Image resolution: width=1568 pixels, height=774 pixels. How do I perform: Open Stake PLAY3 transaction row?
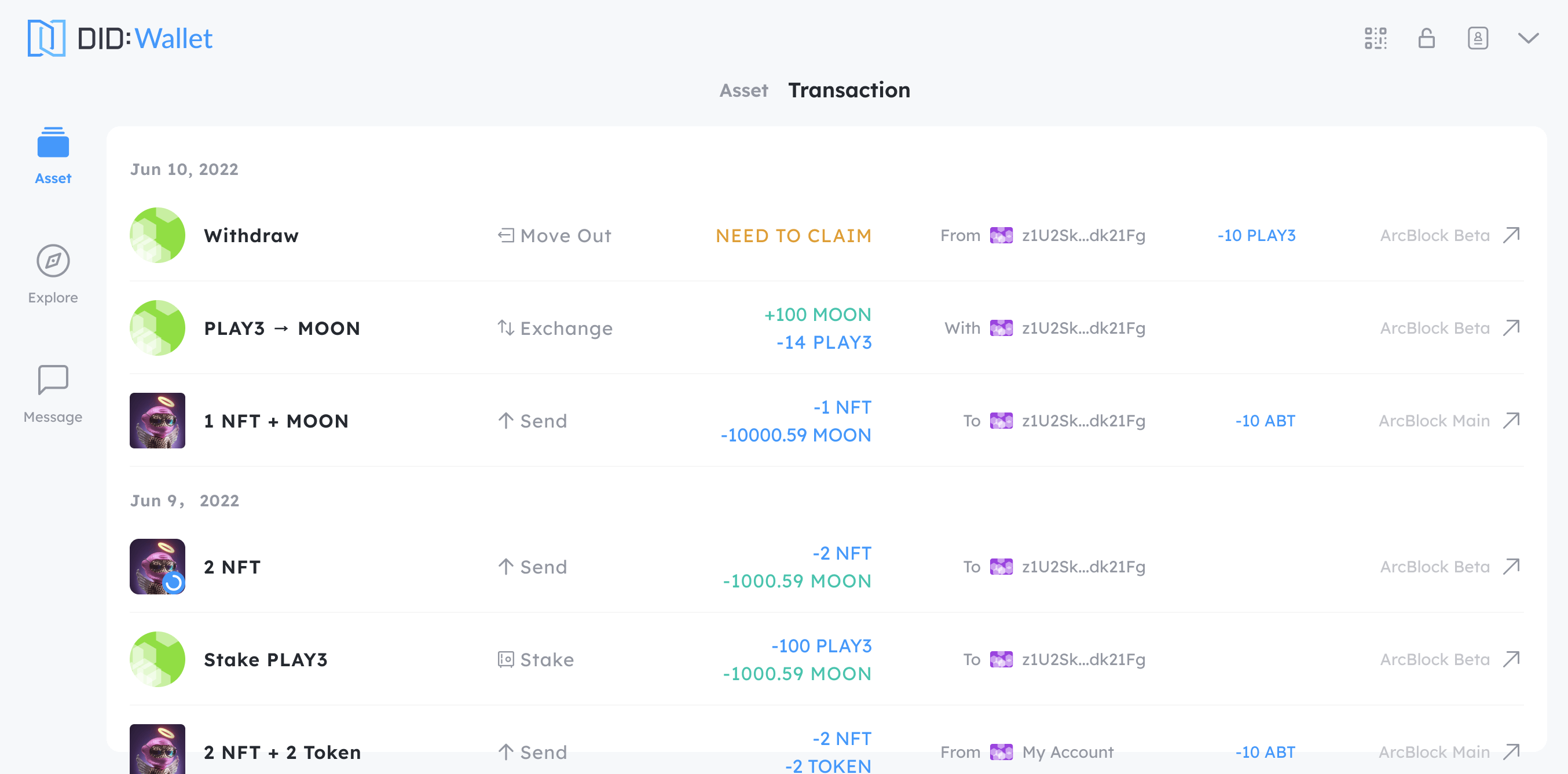265,659
